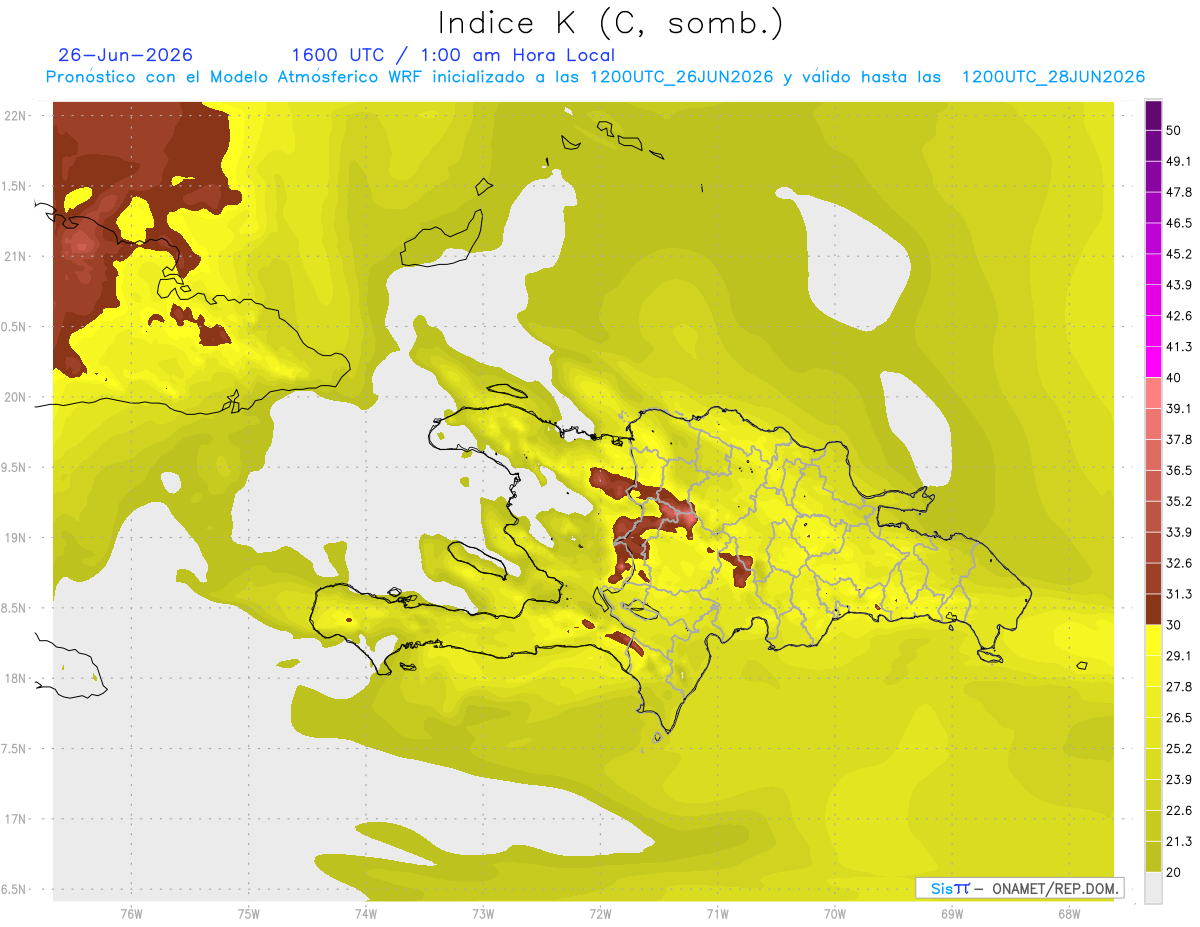Click the "50" color scale value

[1175, 130]
